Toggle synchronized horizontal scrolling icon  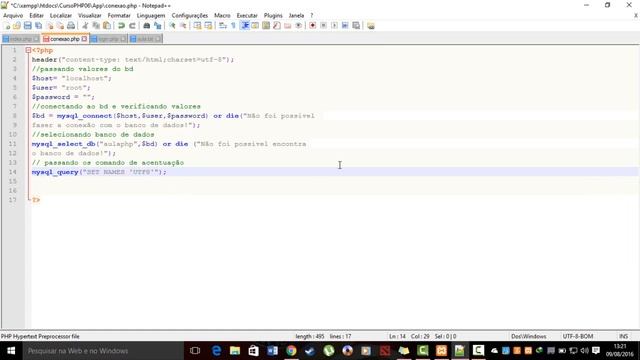coord(208,26)
